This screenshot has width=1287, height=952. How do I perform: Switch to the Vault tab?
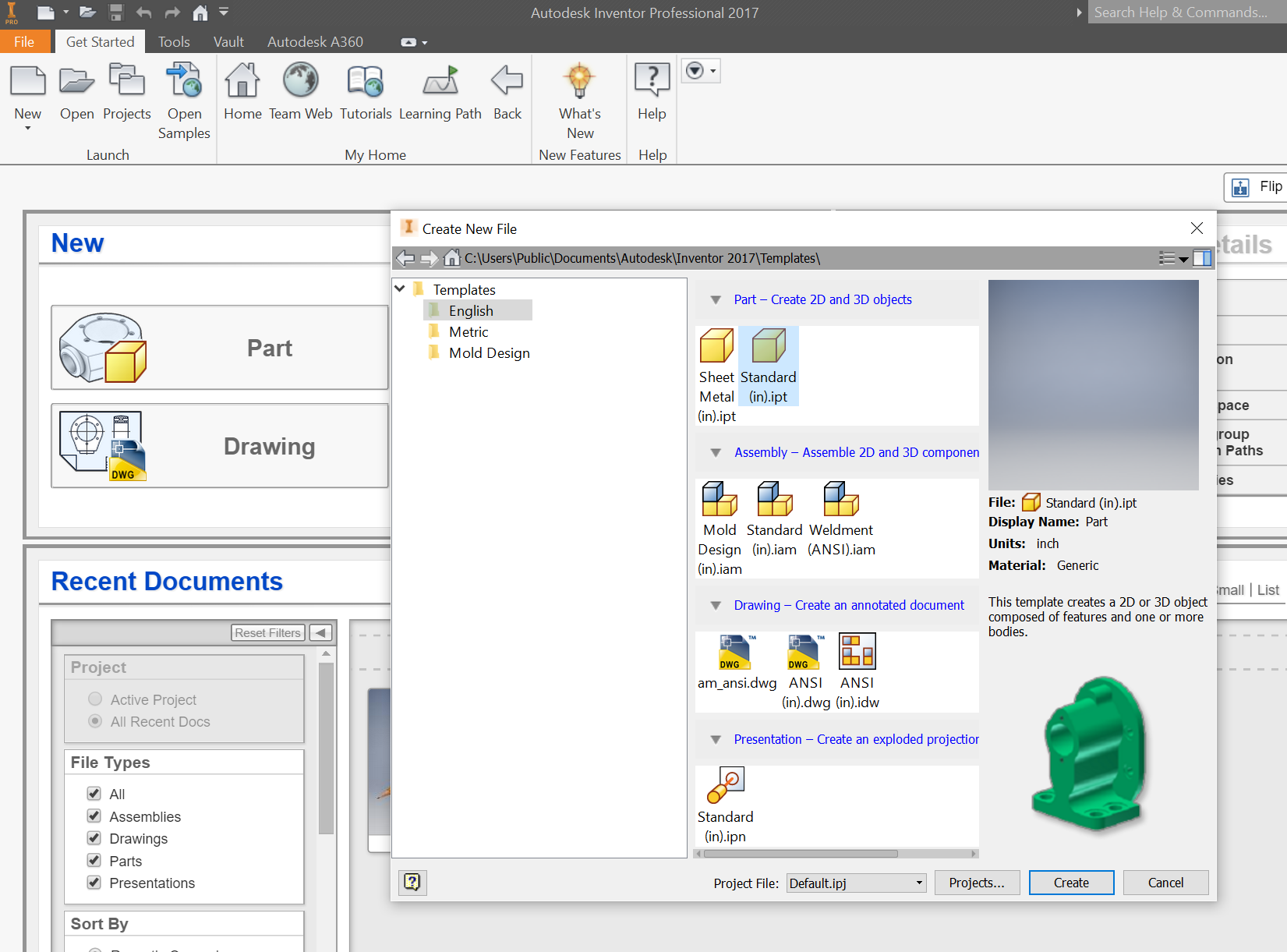[228, 41]
